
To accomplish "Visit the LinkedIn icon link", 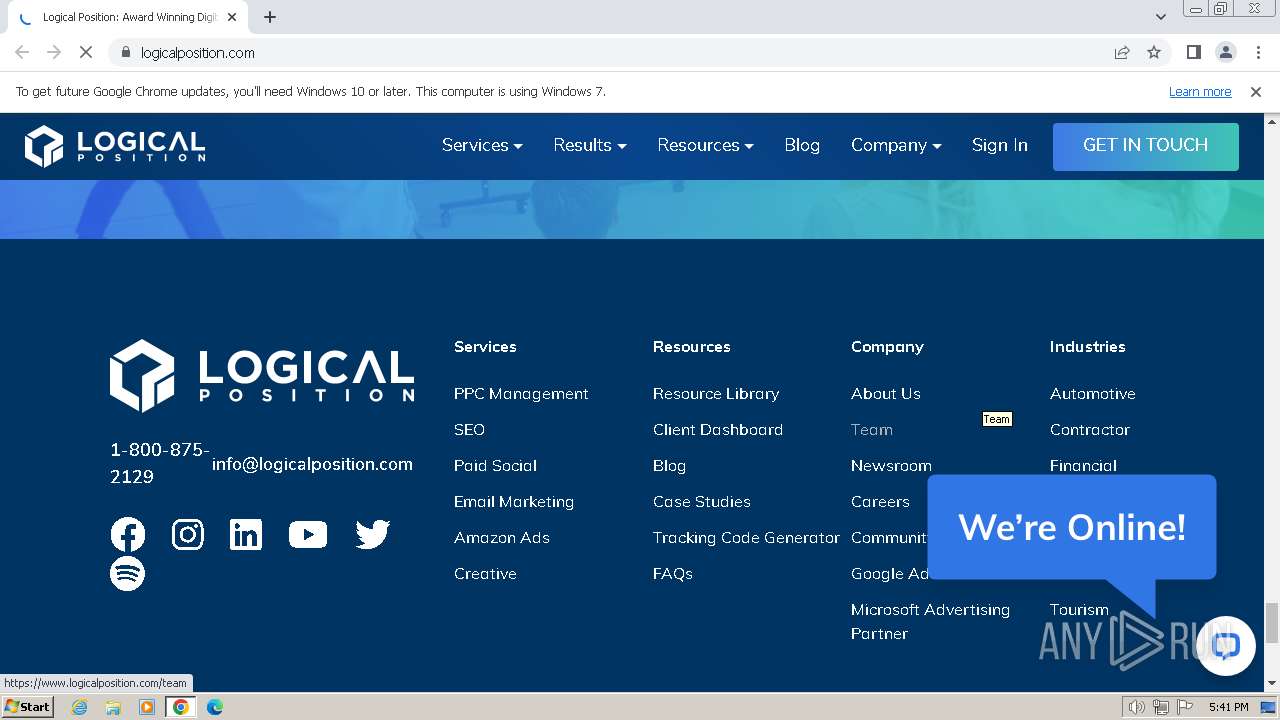I will coord(246,535).
